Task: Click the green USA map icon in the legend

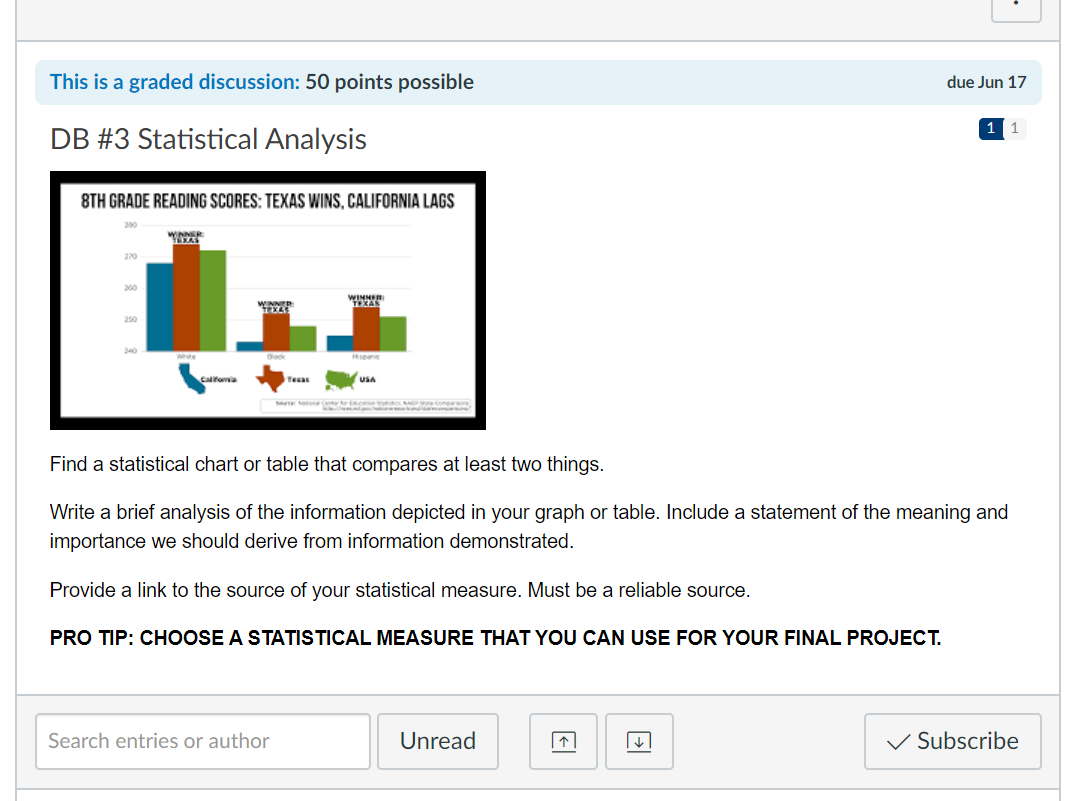Action: (341, 379)
